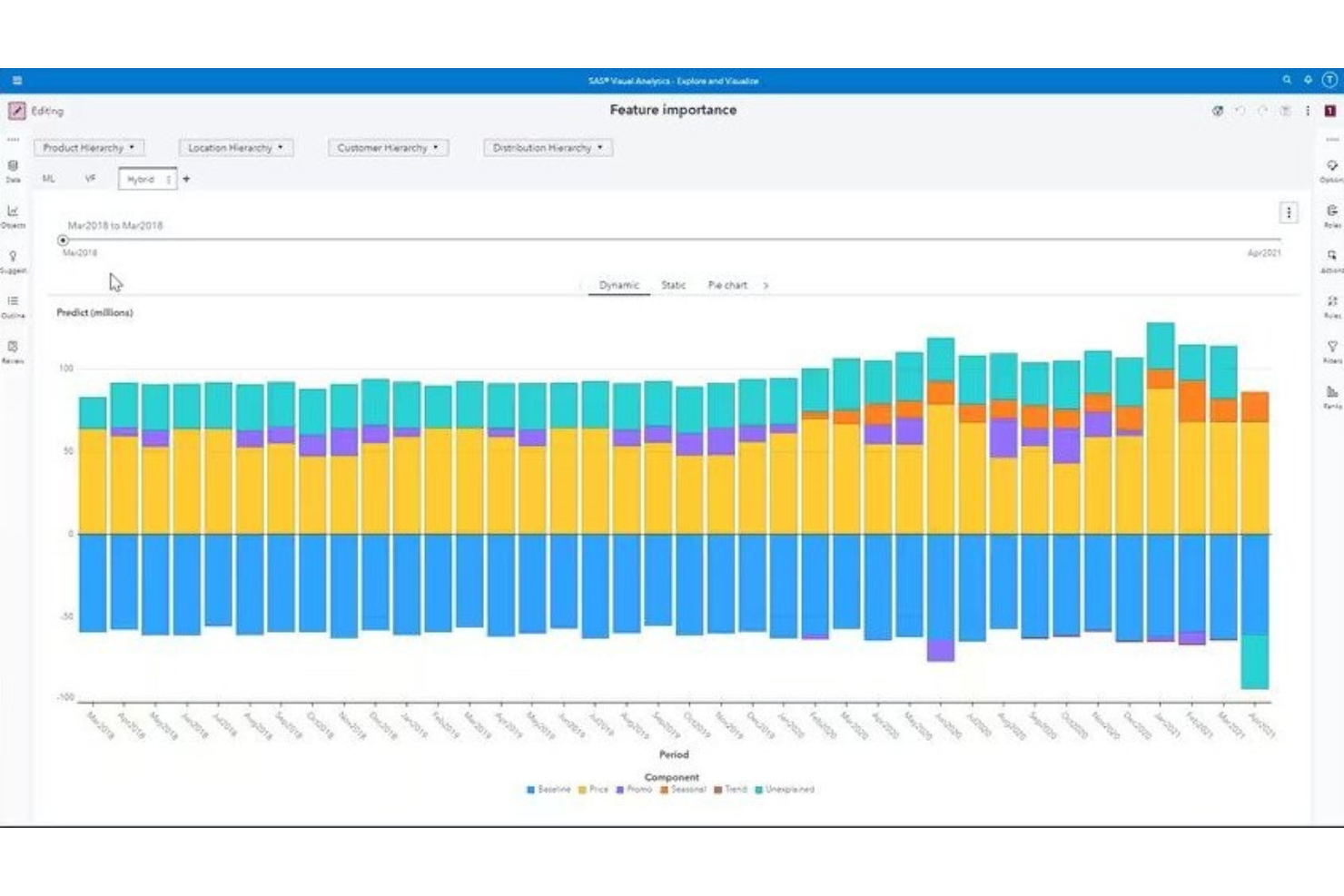Open the hamburger menu in blue header

(x=16, y=81)
